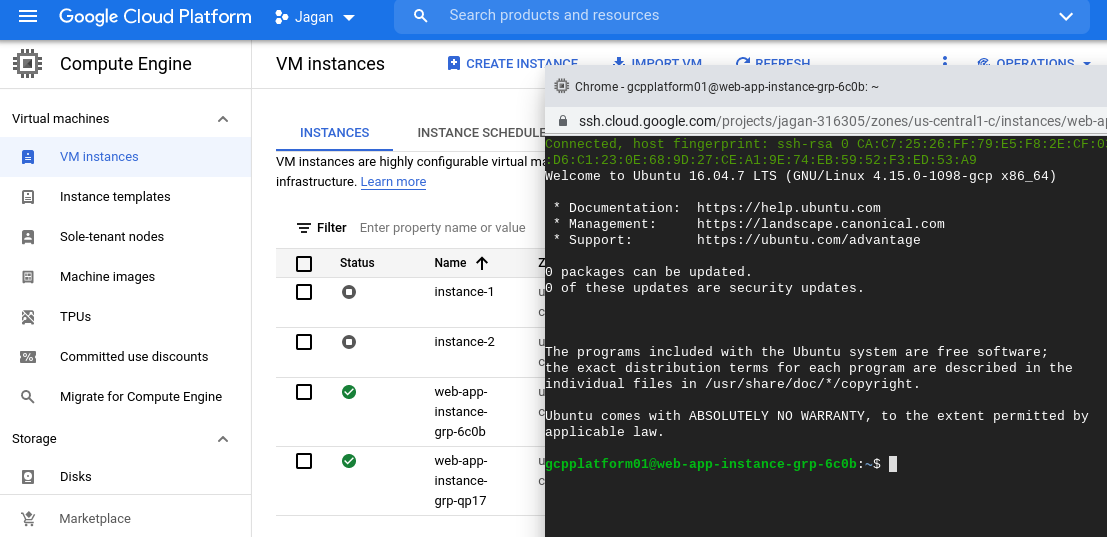Select the web-app-instance-grp-qp17 checkbox
The height and width of the screenshot is (537, 1107).
click(x=304, y=461)
